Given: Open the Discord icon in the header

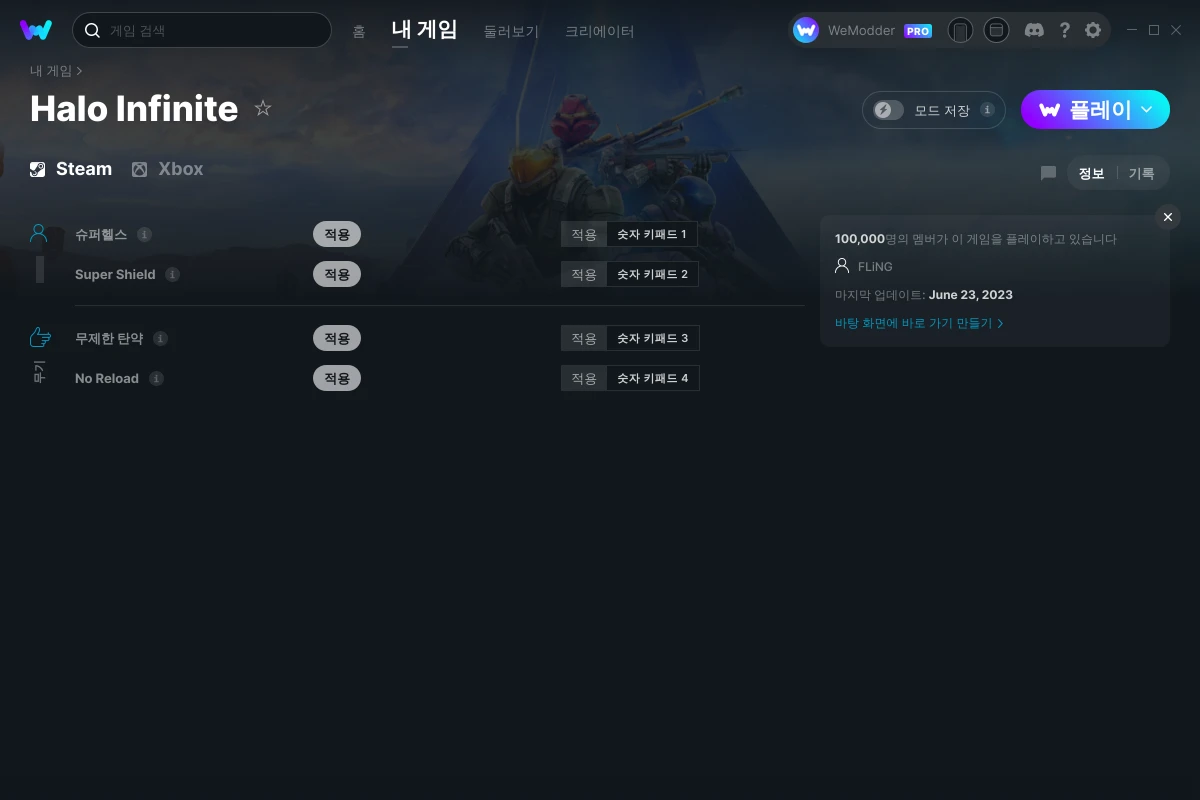Looking at the screenshot, I should (x=1034, y=30).
